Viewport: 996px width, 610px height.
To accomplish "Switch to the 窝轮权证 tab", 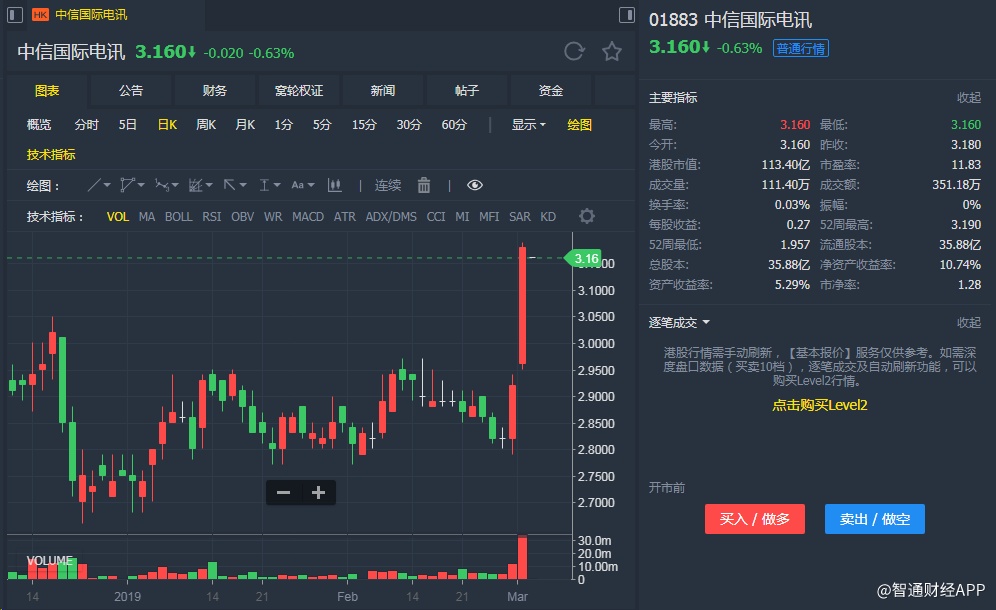I will tap(299, 90).
